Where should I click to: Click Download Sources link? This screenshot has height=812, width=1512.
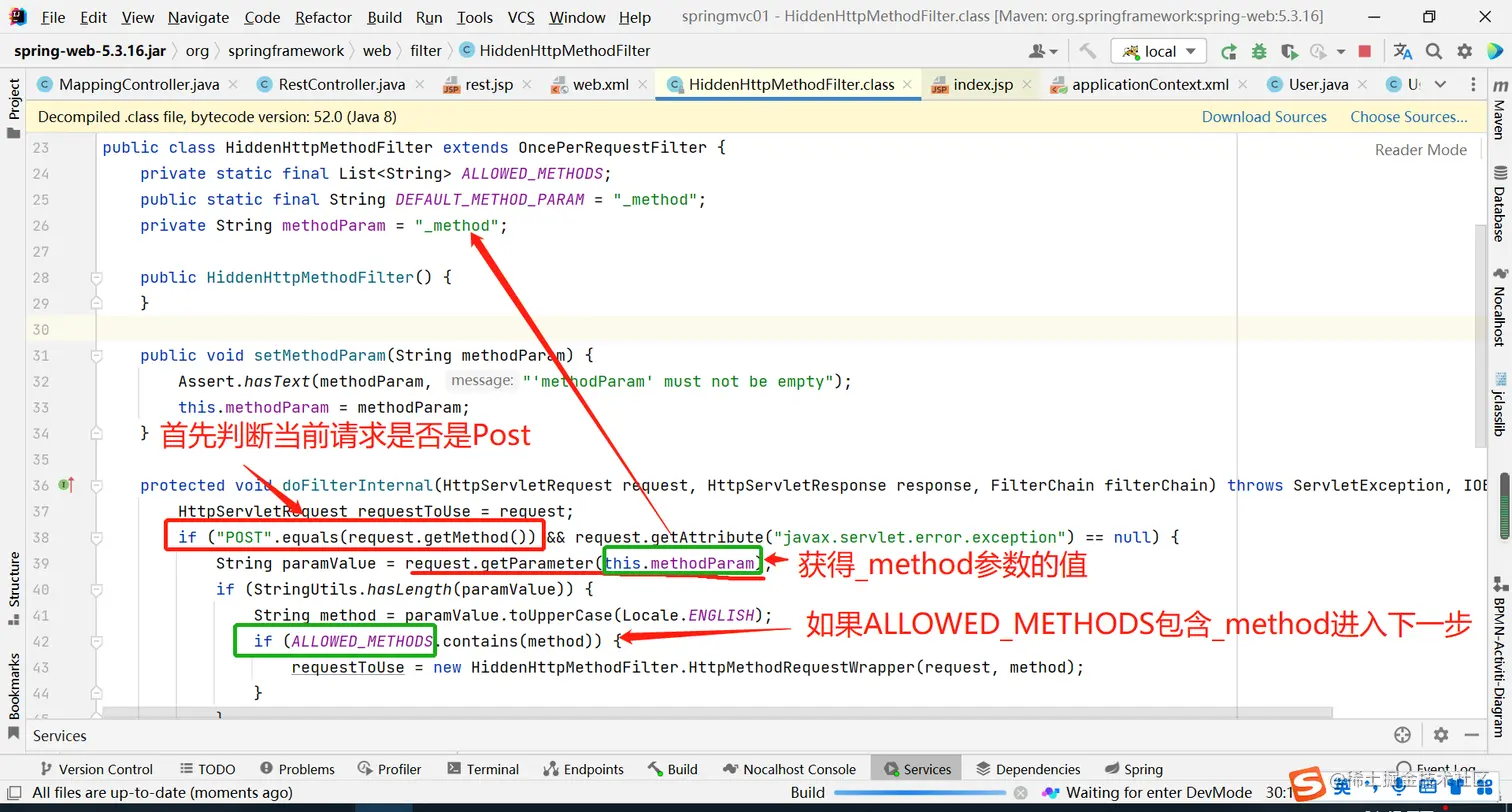click(x=1264, y=117)
